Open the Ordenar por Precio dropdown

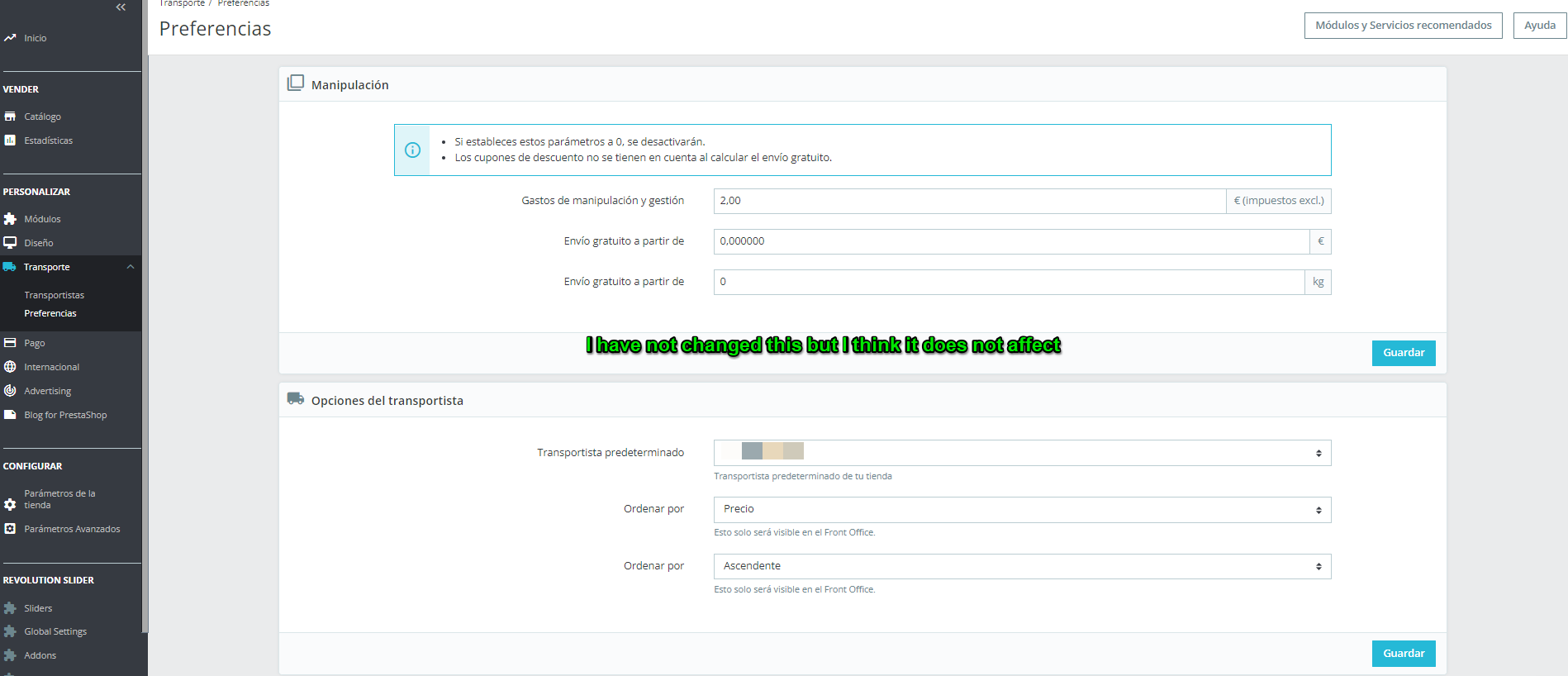1022,510
